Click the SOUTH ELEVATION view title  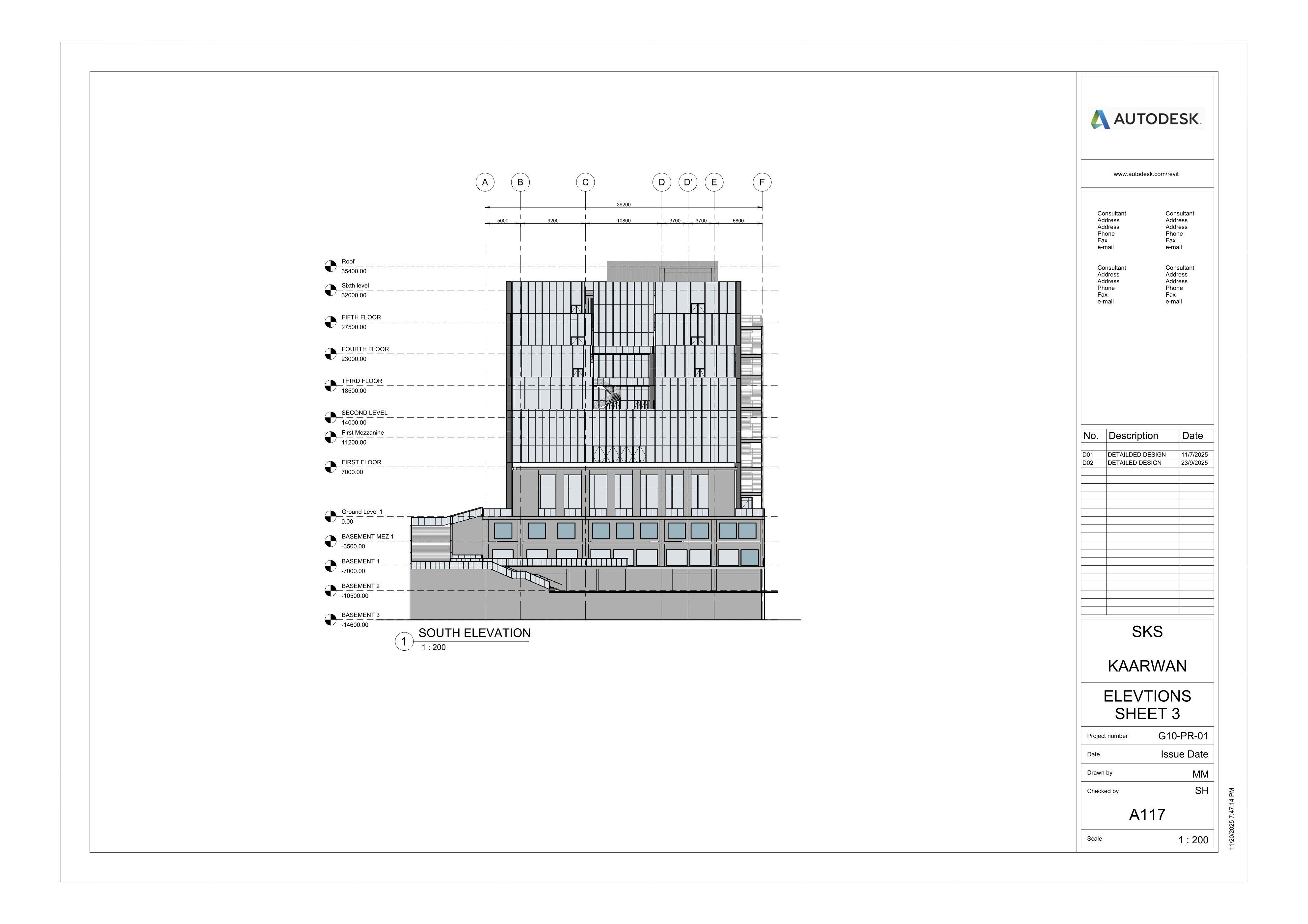pyautogui.click(x=474, y=633)
